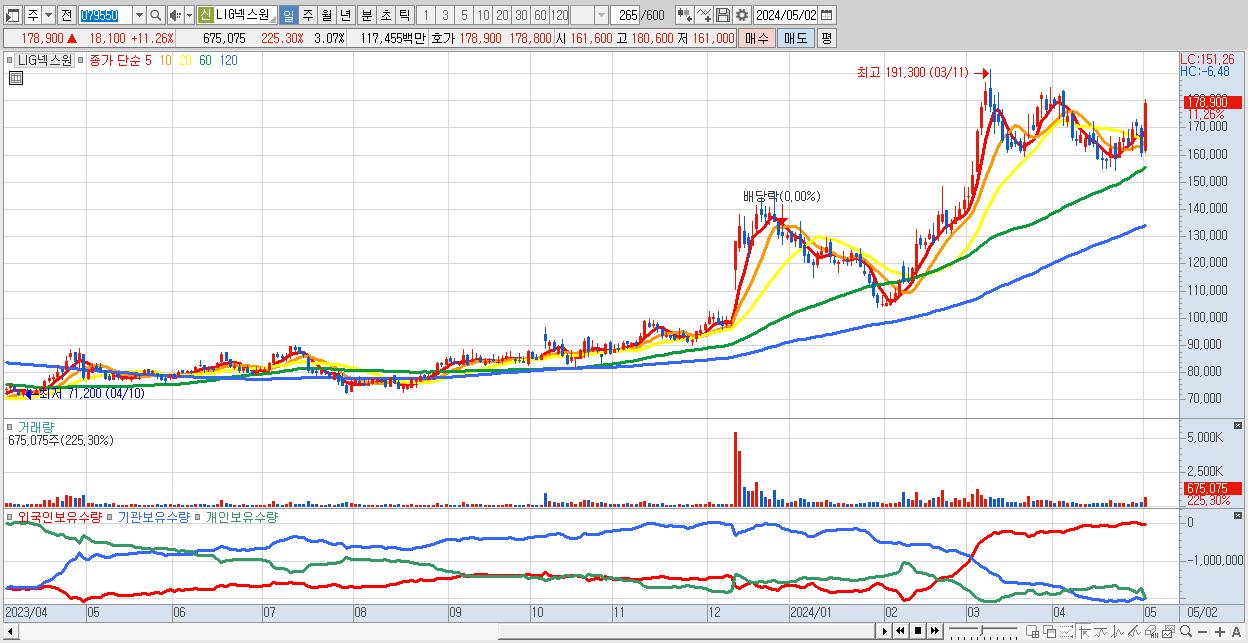1248x643 pixels.
Task: Expand the 주 type dropdown arrow
Action: click(48, 15)
